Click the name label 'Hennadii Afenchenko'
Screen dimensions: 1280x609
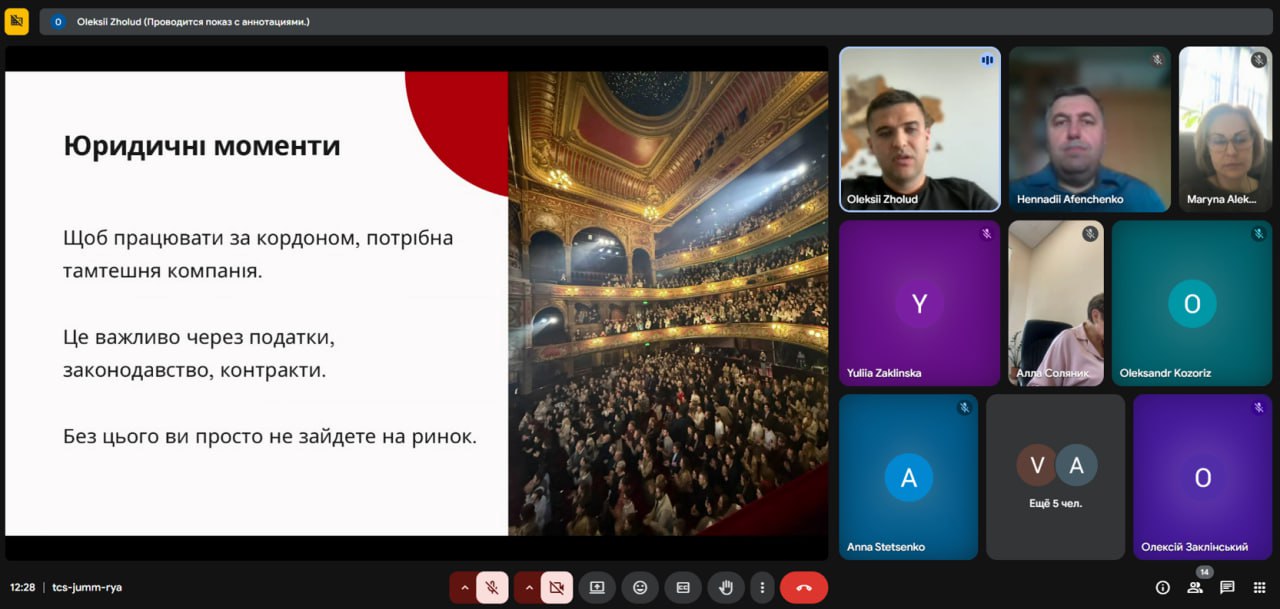pos(1070,199)
